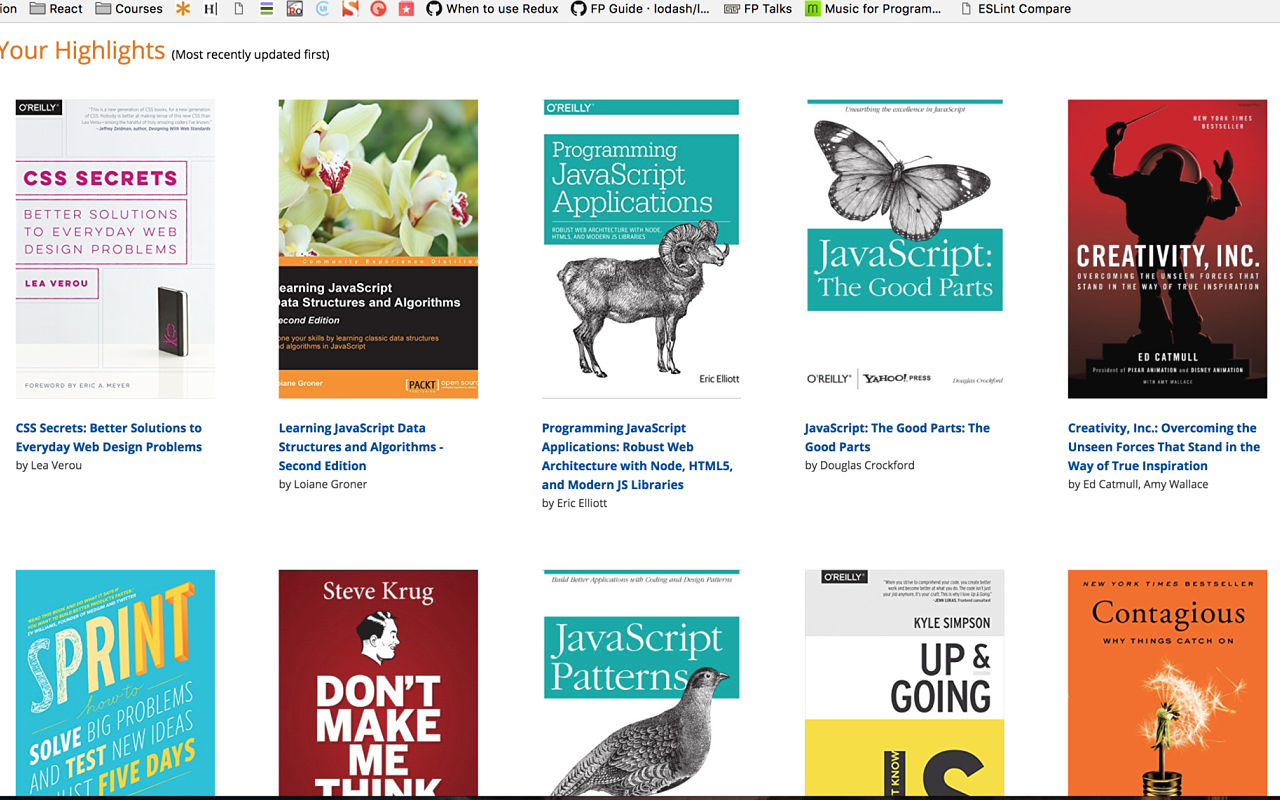Open FP Talks bookmark
The height and width of the screenshot is (800, 1280).
pyautogui.click(x=758, y=9)
